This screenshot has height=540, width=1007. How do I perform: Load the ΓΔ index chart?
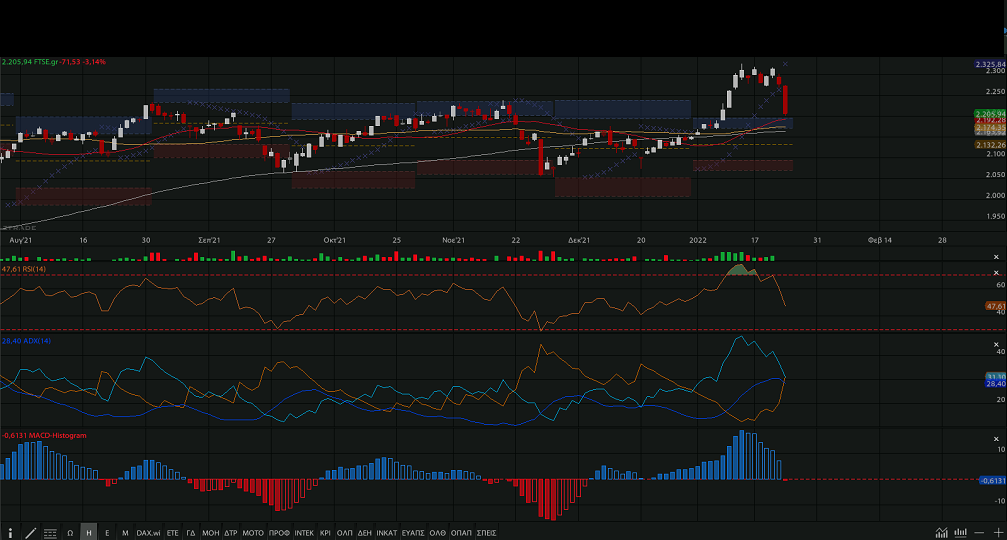[191, 533]
